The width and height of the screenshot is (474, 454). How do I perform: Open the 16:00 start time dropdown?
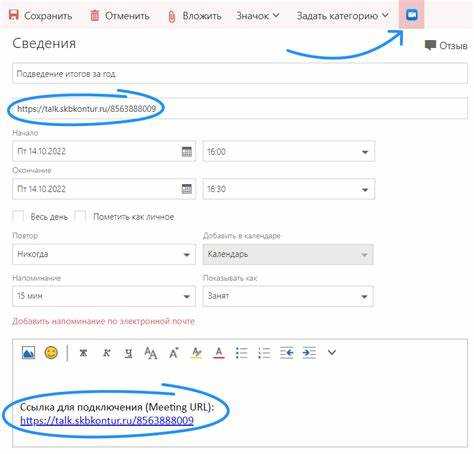tap(289, 152)
